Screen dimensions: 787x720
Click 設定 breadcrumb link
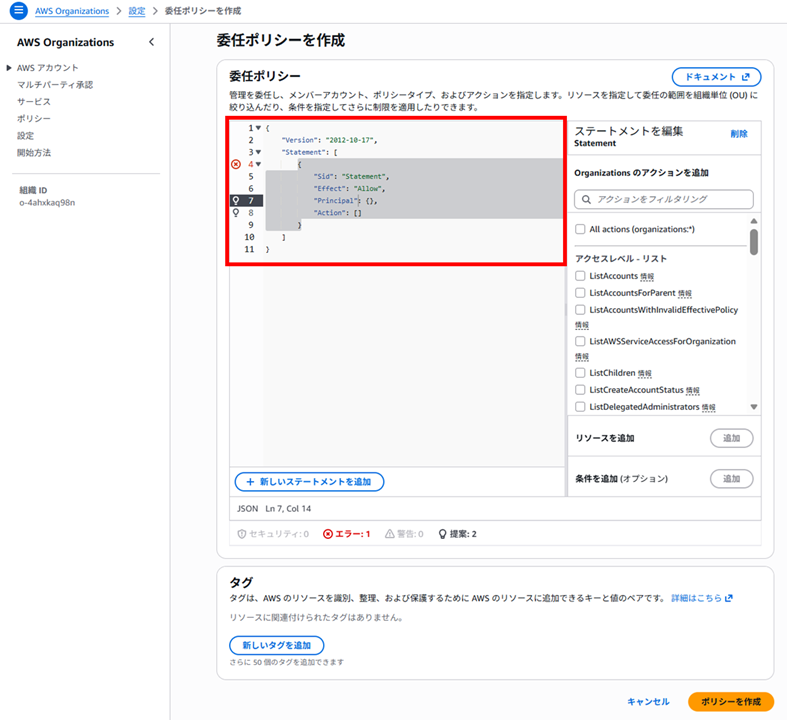137,11
